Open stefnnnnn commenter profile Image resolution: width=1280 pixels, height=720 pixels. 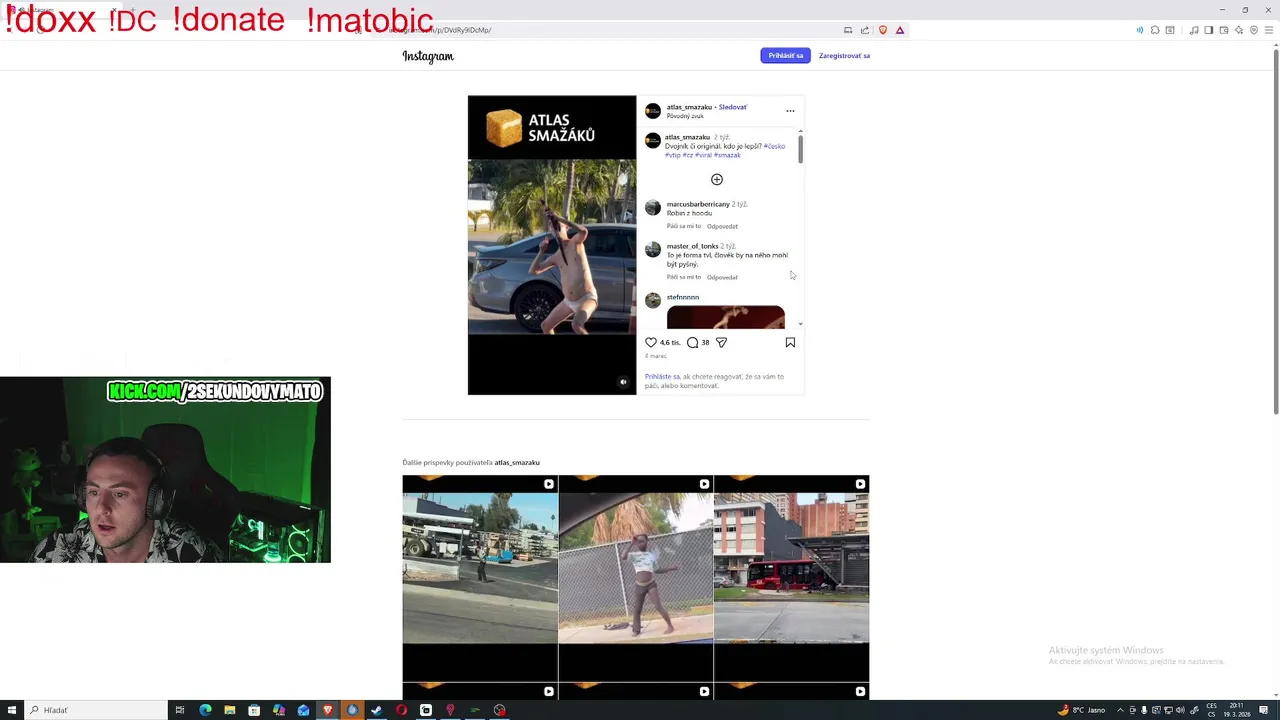tap(683, 297)
